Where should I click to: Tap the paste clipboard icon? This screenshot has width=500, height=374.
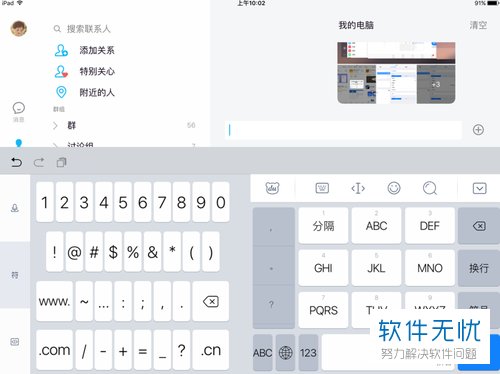click(61, 162)
